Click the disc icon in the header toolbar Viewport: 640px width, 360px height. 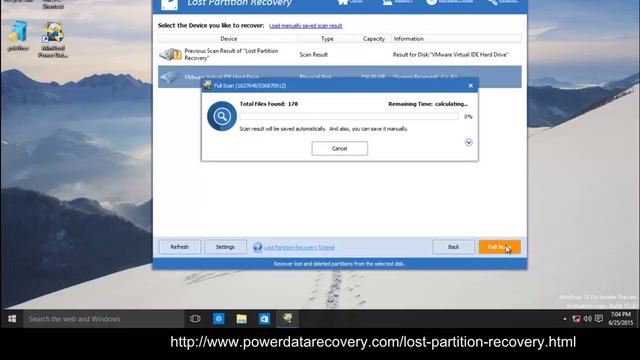point(431,2)
